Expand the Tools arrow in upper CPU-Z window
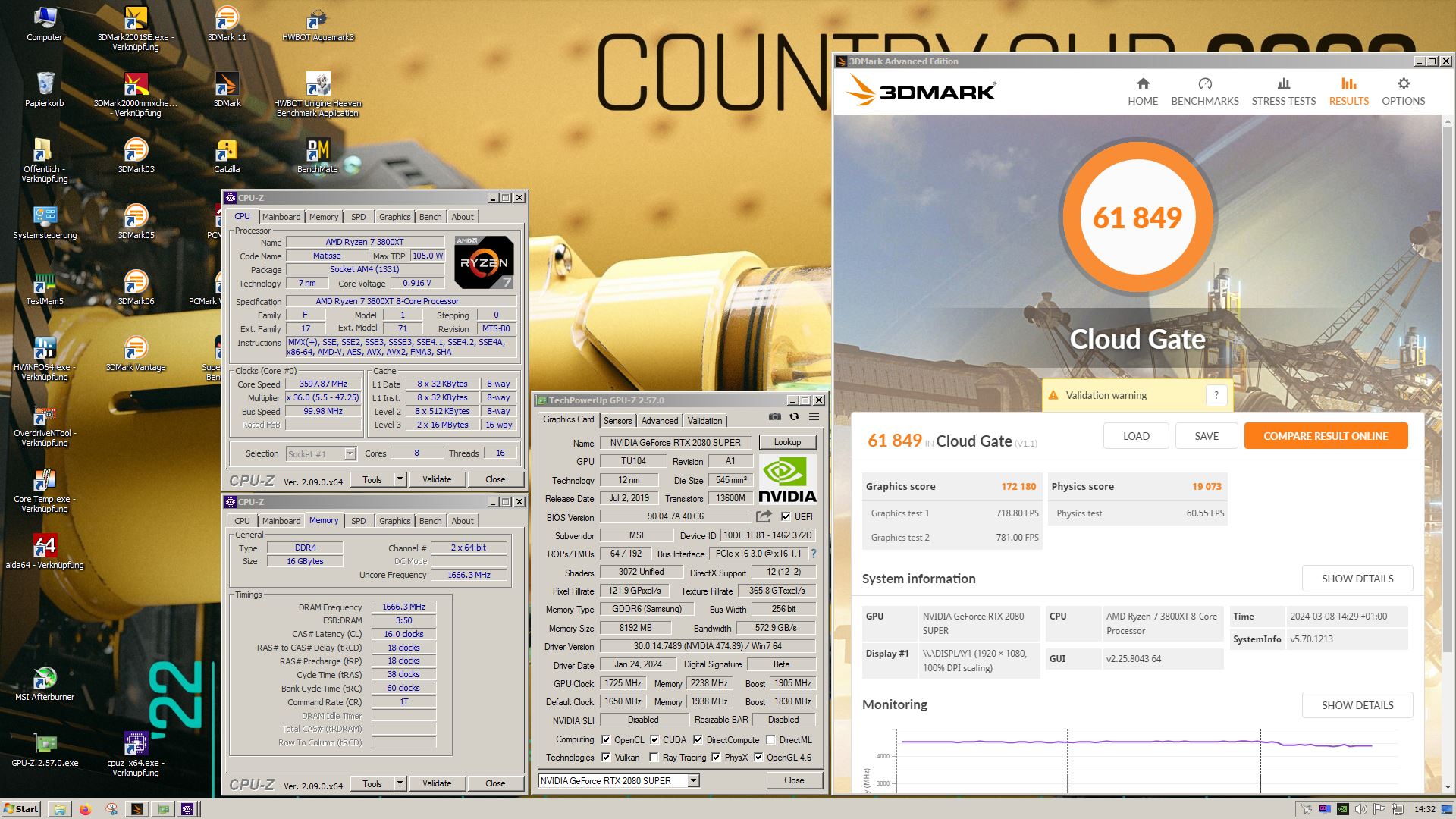1456x819 pixels. [x=400, y=479]
